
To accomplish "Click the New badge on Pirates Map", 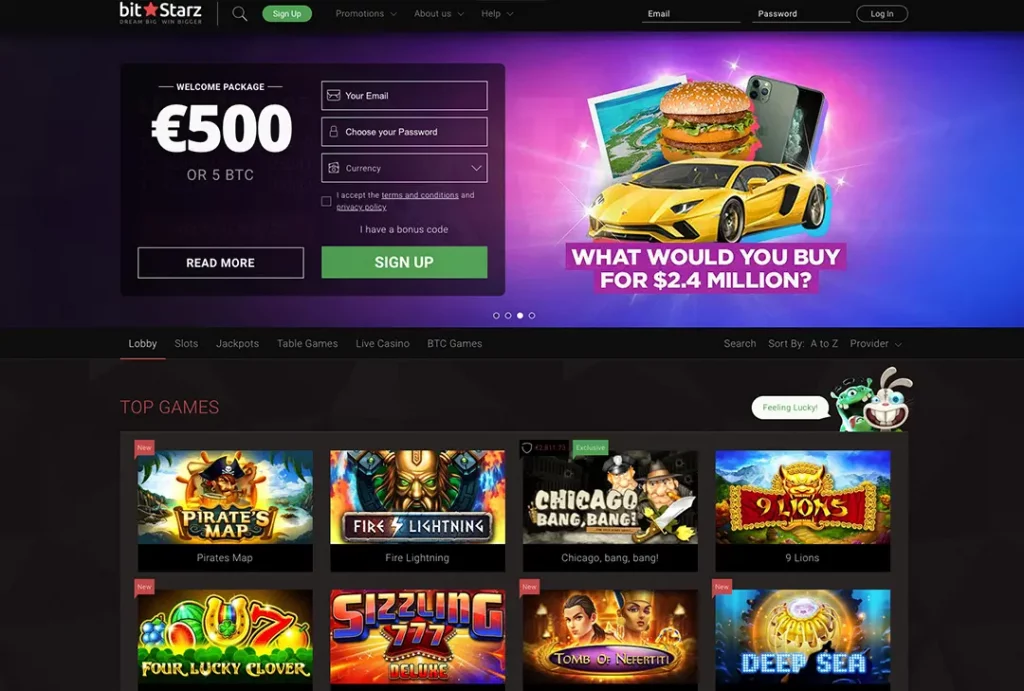I will point(144,447).
